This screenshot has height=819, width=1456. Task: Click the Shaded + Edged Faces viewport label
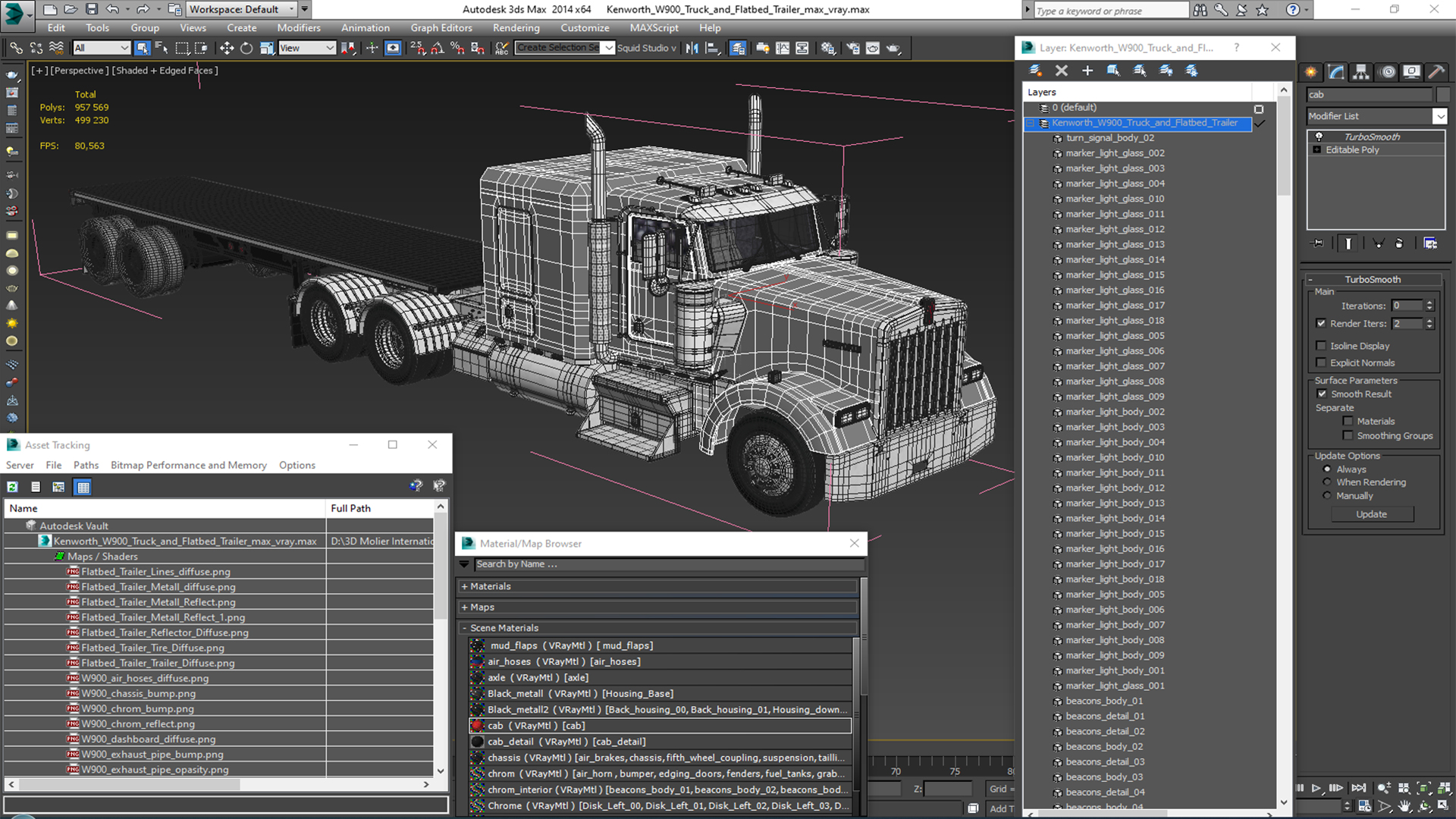tap(165, 71)
